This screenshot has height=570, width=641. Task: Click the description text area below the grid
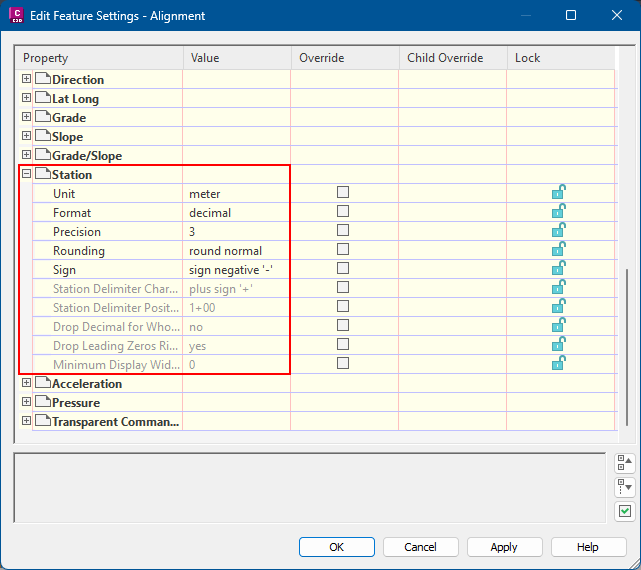(x=309, y=487)
